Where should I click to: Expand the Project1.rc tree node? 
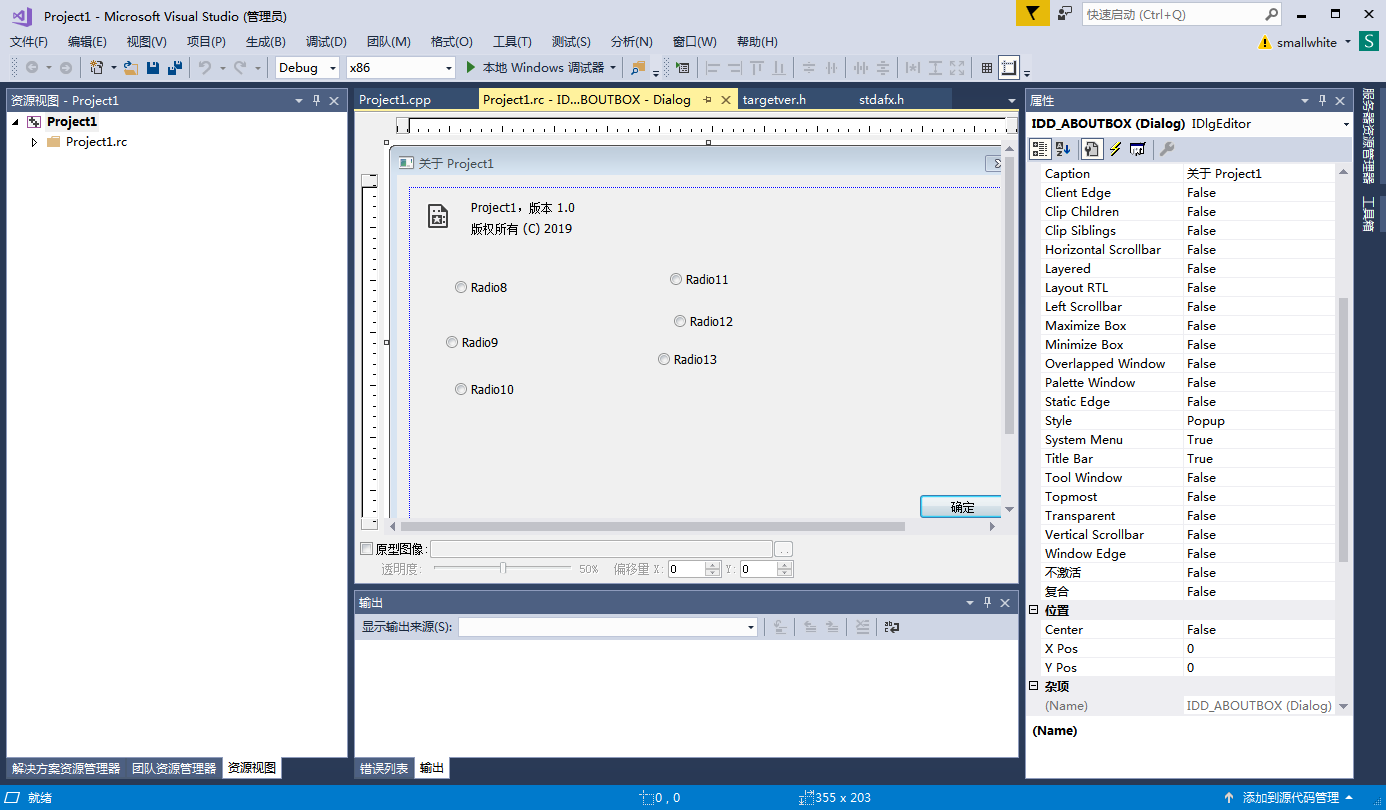pyautogui.click(x=35, y=142)
